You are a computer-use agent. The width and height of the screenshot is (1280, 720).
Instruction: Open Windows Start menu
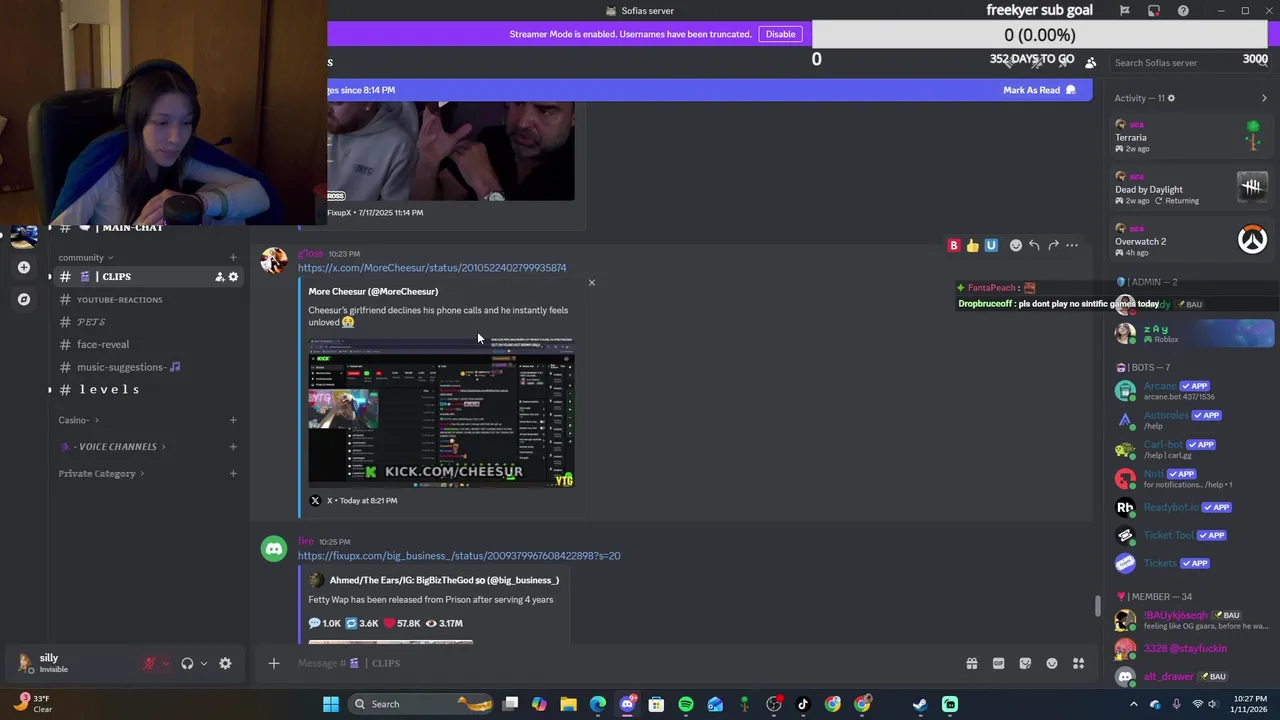[331, 704]
